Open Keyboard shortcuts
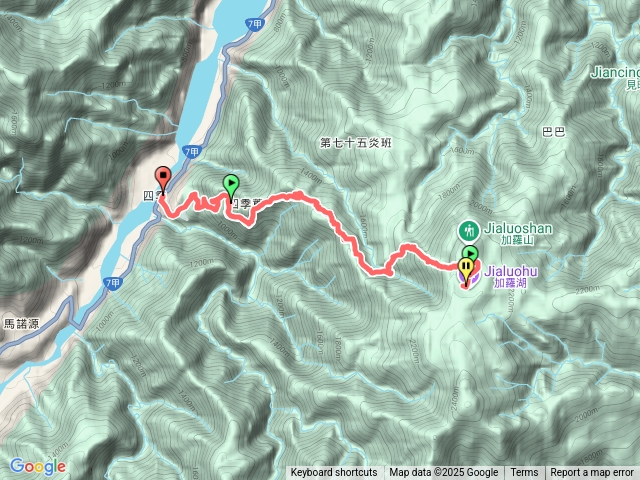Image resolution: width=640 pixels, height=480 pixels. [334, 473]
